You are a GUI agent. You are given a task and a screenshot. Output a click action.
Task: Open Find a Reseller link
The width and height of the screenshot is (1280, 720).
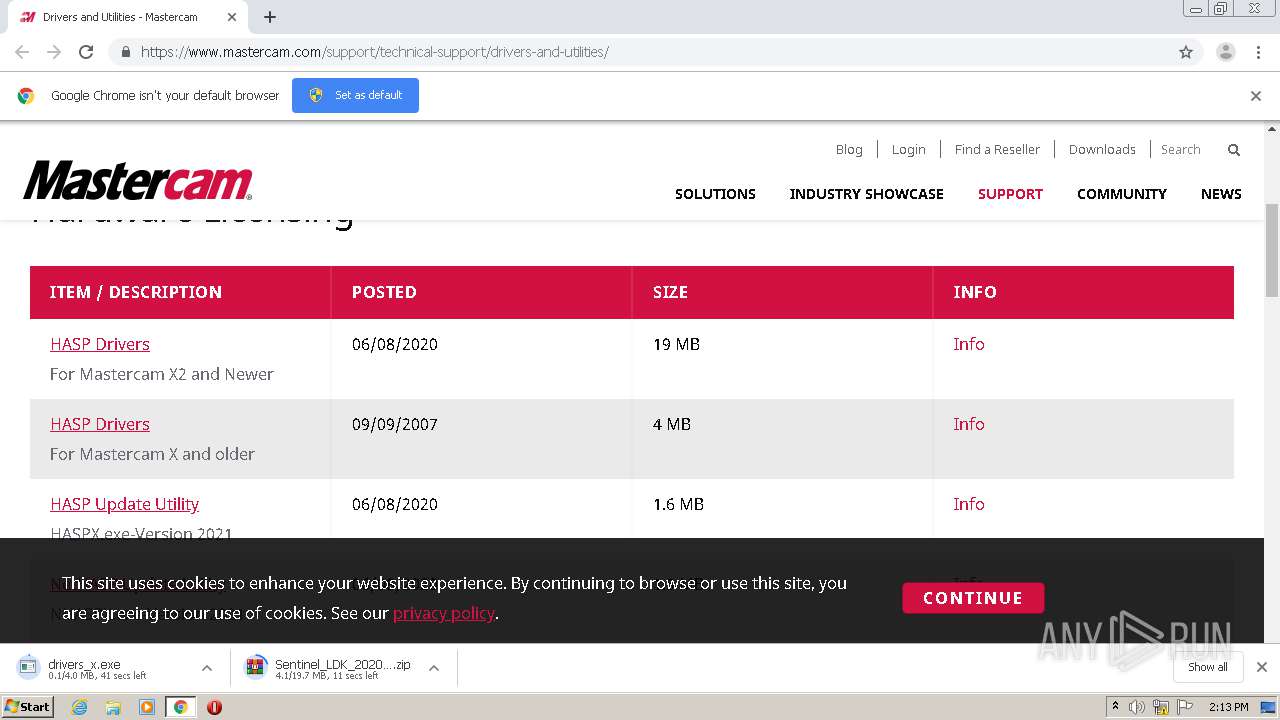point(997,149)
